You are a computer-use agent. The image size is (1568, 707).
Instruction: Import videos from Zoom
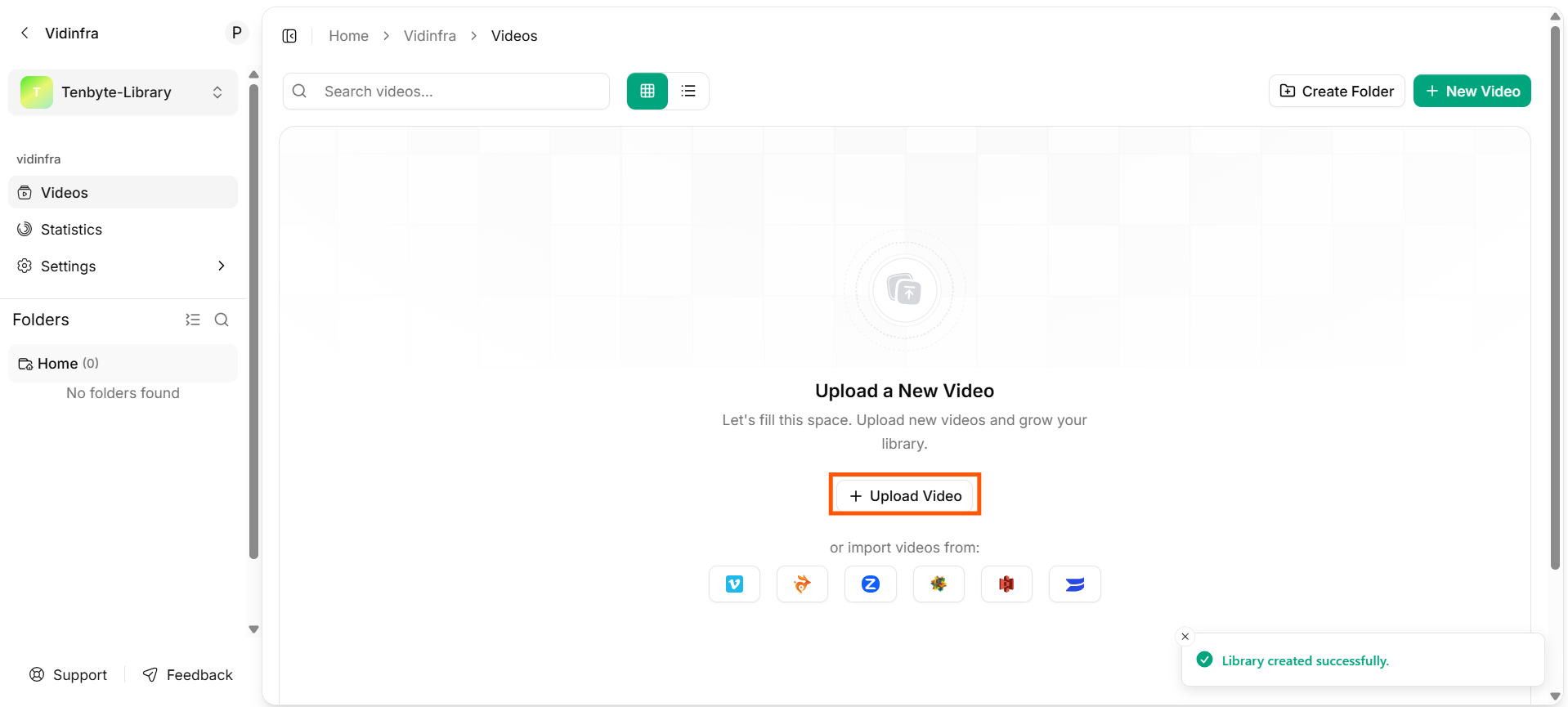click(871, 584)
